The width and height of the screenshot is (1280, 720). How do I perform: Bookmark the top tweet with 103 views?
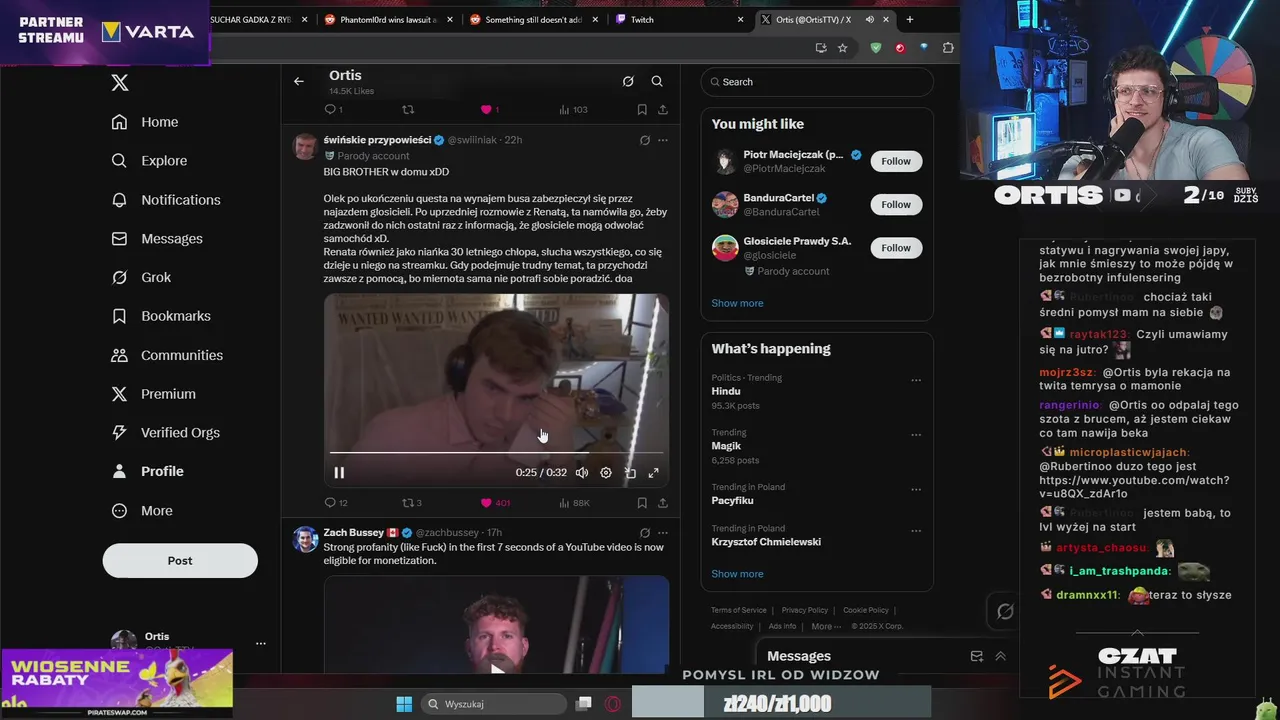tap(642, 110)
